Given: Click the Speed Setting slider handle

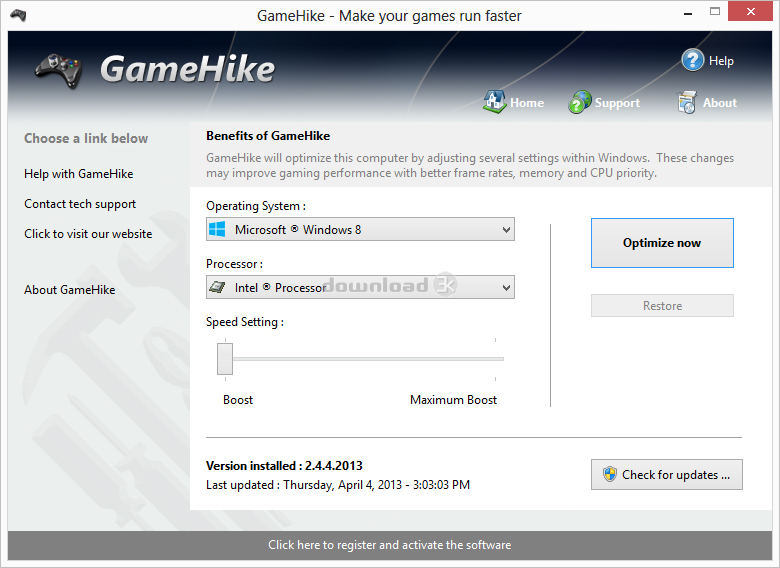Looking at the screenshot, I should point(225,358).
